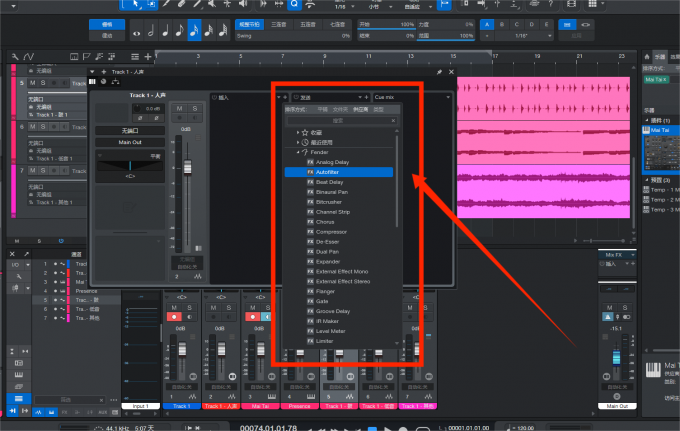Screen dimensions: 680x431
Task: Pick half note quantize value
Action: click(x=151, y=30)
